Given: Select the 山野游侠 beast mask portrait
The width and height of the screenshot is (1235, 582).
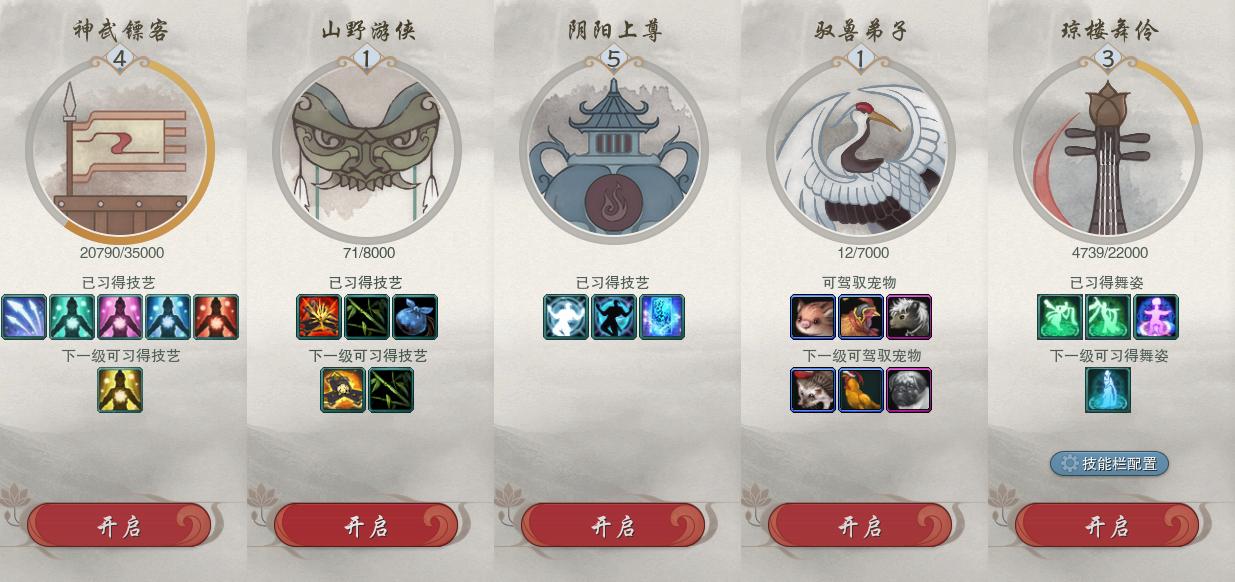Looking at the screenshot, I should pos(366,150).
